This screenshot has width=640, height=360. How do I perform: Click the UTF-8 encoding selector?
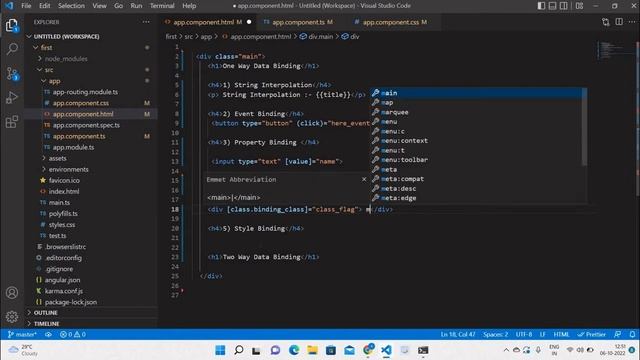point(524,334)
